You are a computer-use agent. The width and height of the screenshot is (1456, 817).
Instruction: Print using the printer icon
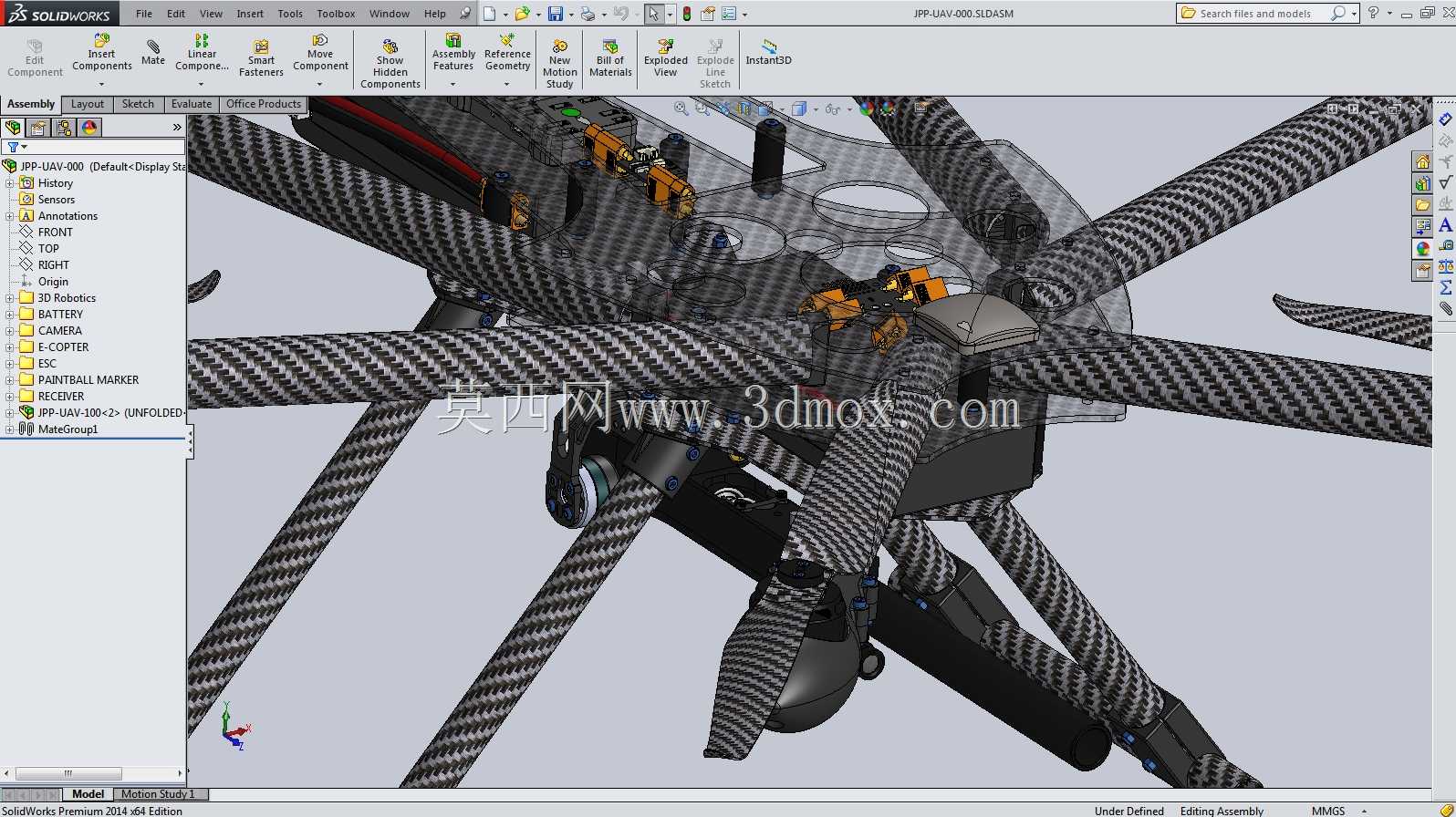(588, 14)
